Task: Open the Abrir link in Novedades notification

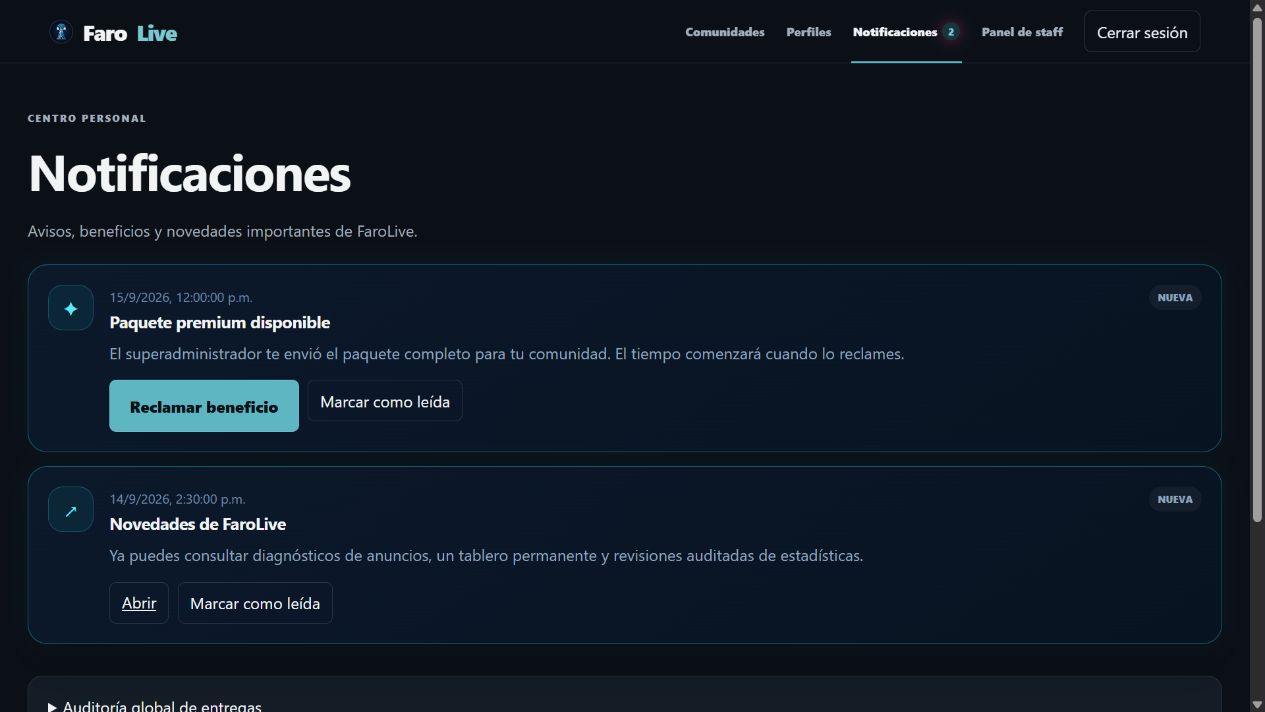Action: (139, 603)
